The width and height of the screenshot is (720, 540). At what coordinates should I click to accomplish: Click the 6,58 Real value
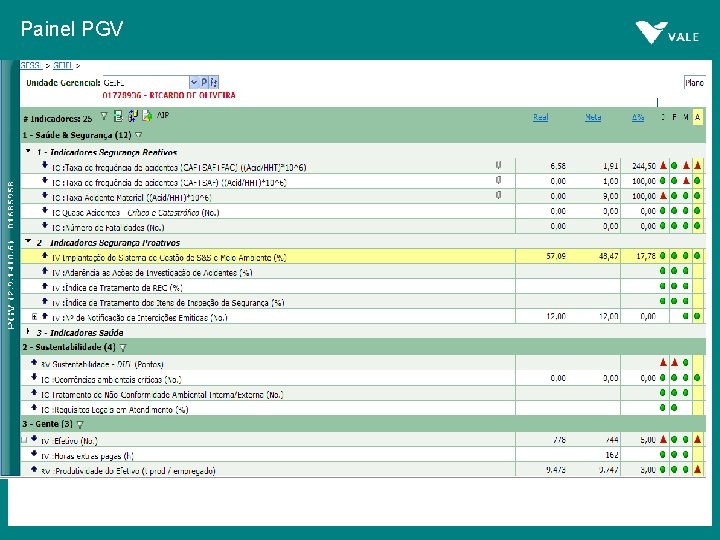click(558, 166)
